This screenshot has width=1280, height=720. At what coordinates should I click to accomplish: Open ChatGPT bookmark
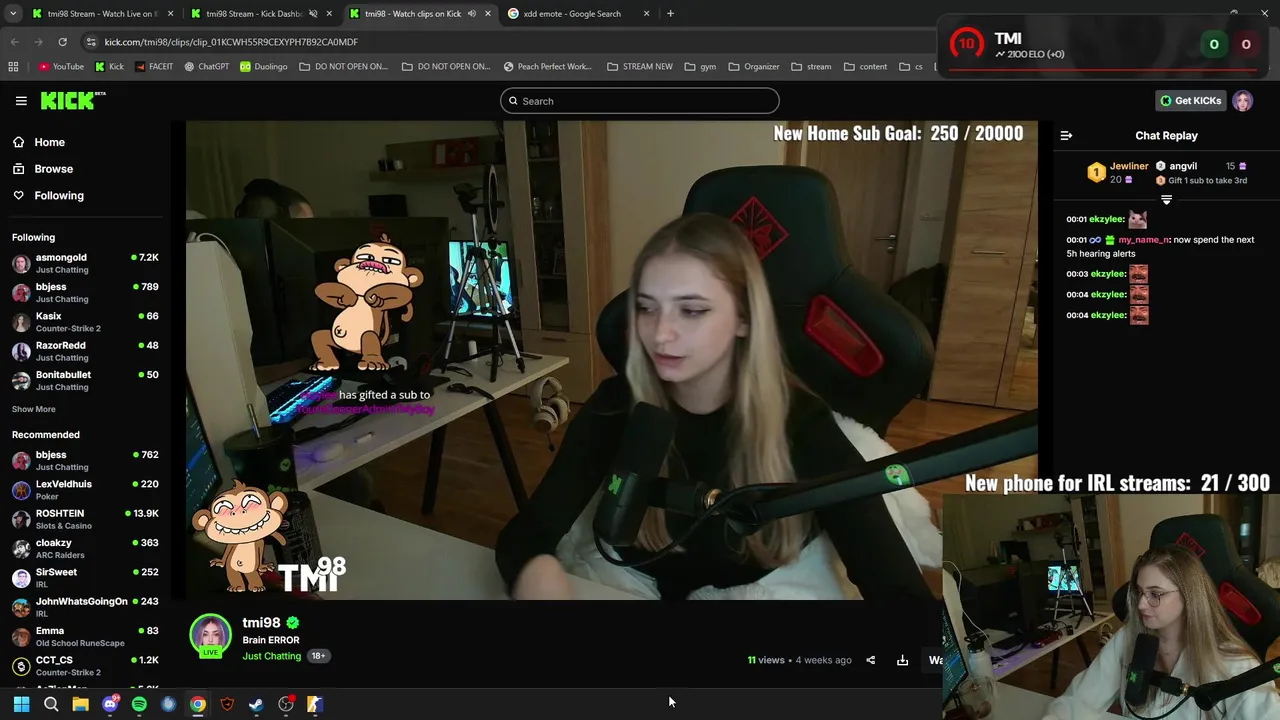click(x=206, y=67)
